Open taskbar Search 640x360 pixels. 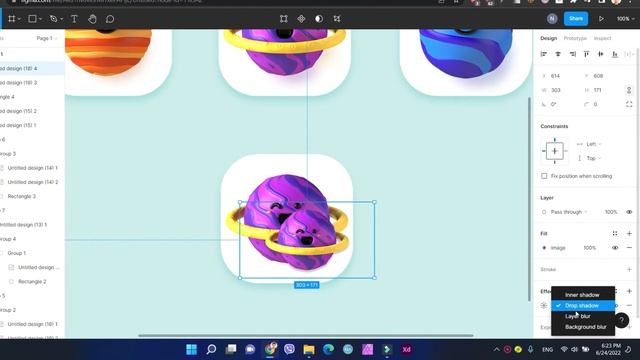coord(211,349)
